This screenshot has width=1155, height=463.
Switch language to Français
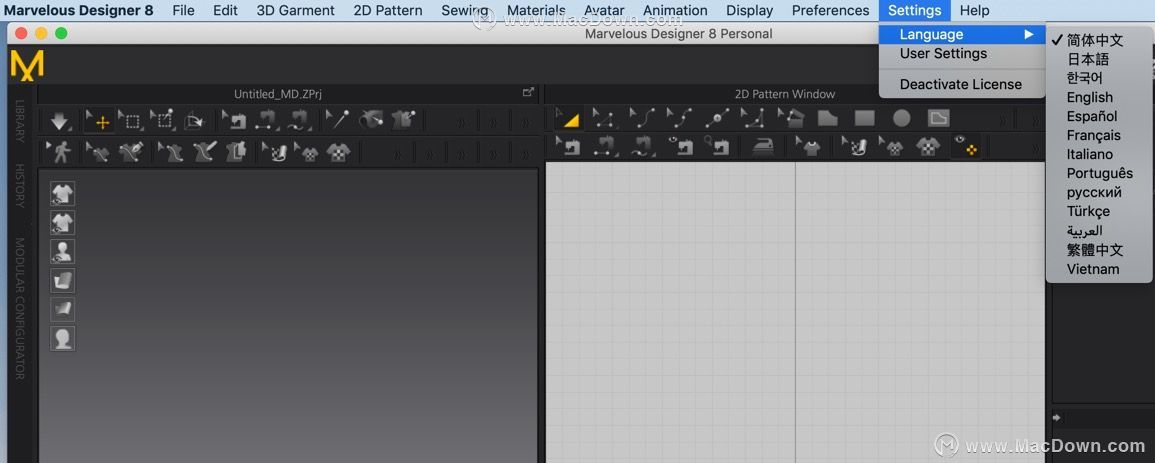(1093, 135)
